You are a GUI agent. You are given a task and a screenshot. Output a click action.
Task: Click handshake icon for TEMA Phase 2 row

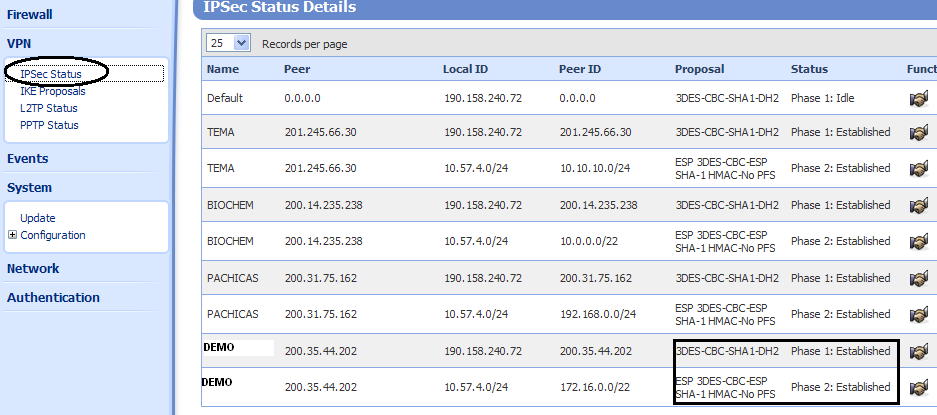click(x=918, y=168)
